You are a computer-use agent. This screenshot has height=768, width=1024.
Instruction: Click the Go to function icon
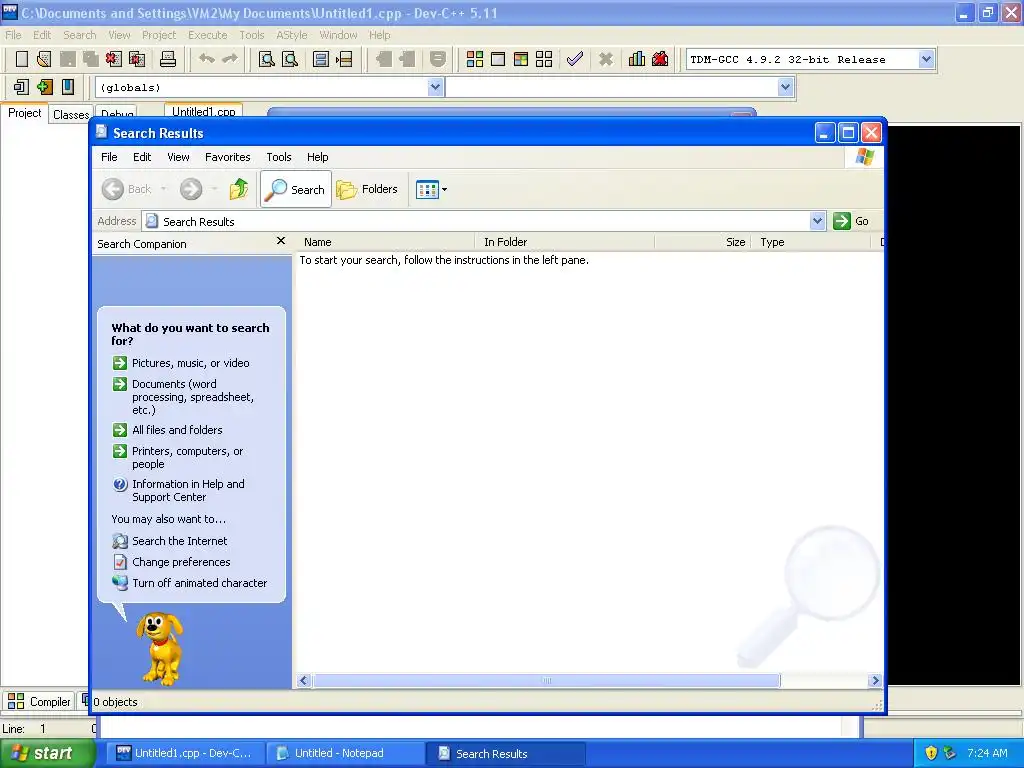coord(321,59)
